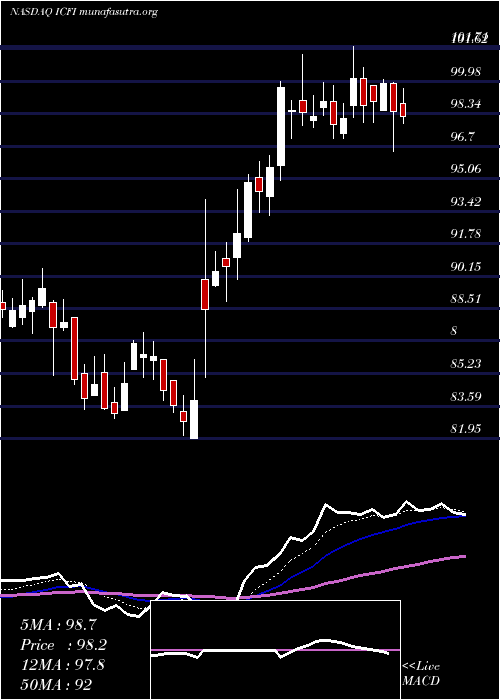
Task: Click the MACD inset chart panel
Action: [275, 650]
